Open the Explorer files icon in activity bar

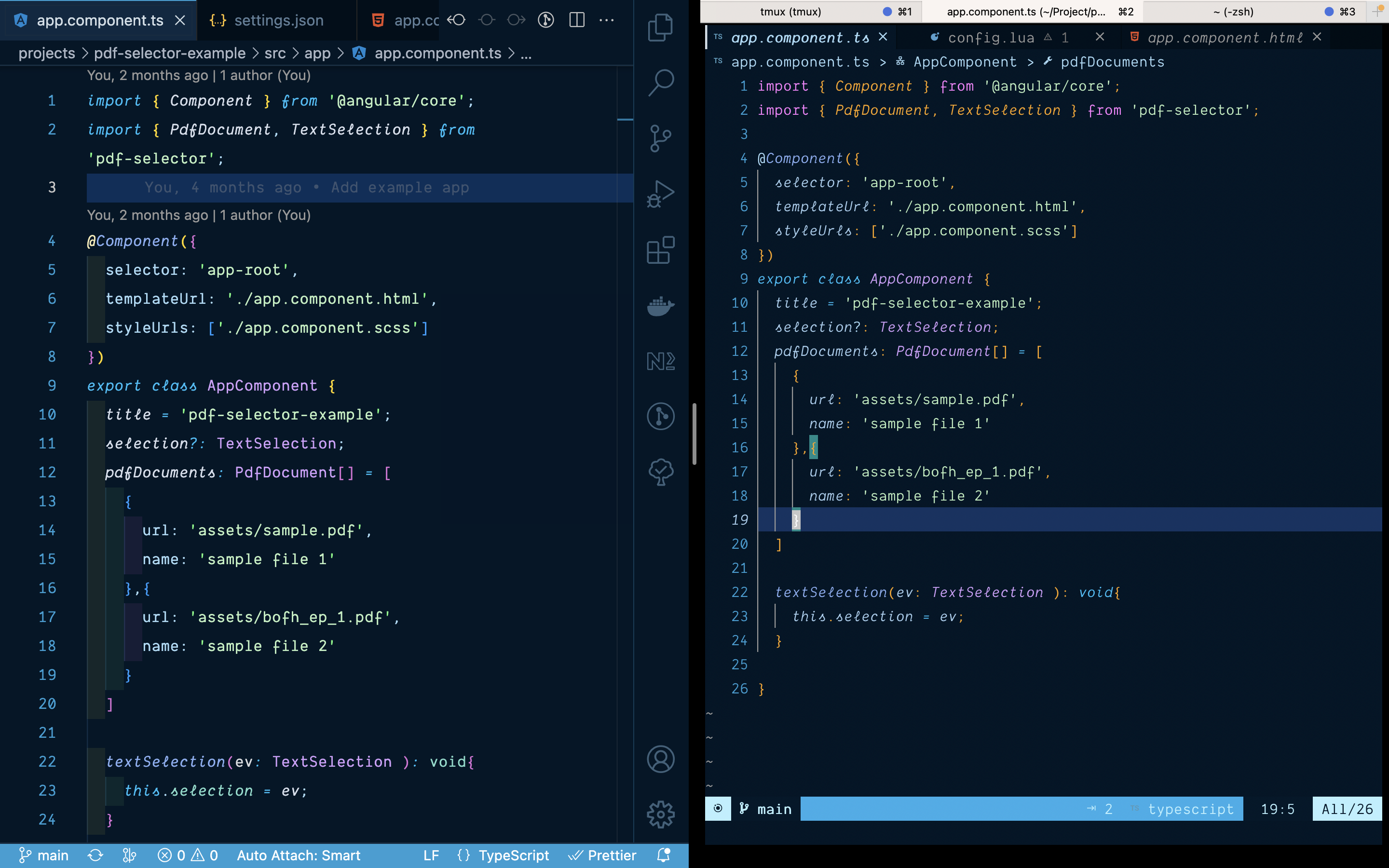660,27
